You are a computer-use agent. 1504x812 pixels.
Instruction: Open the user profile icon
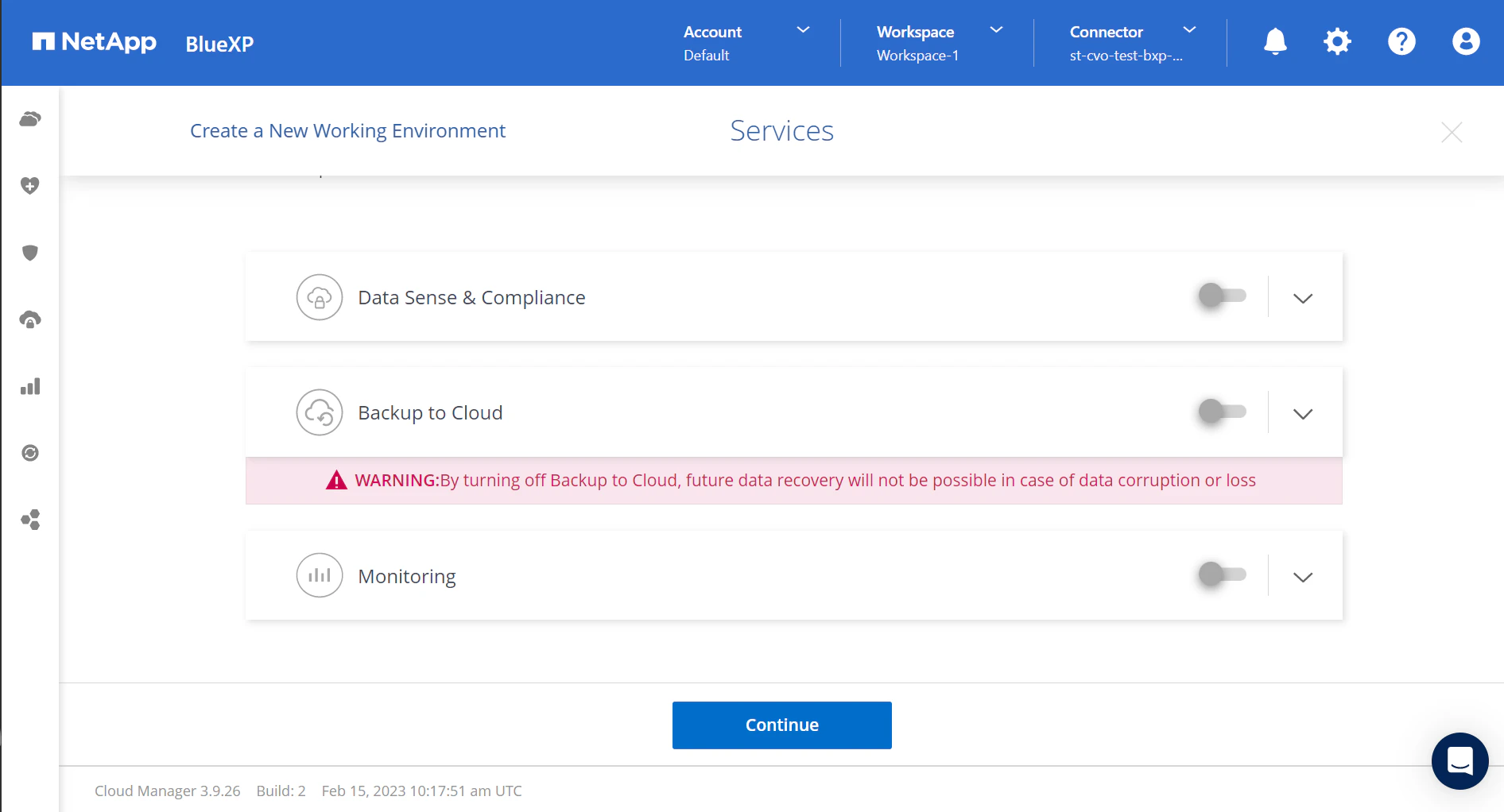1466,41
